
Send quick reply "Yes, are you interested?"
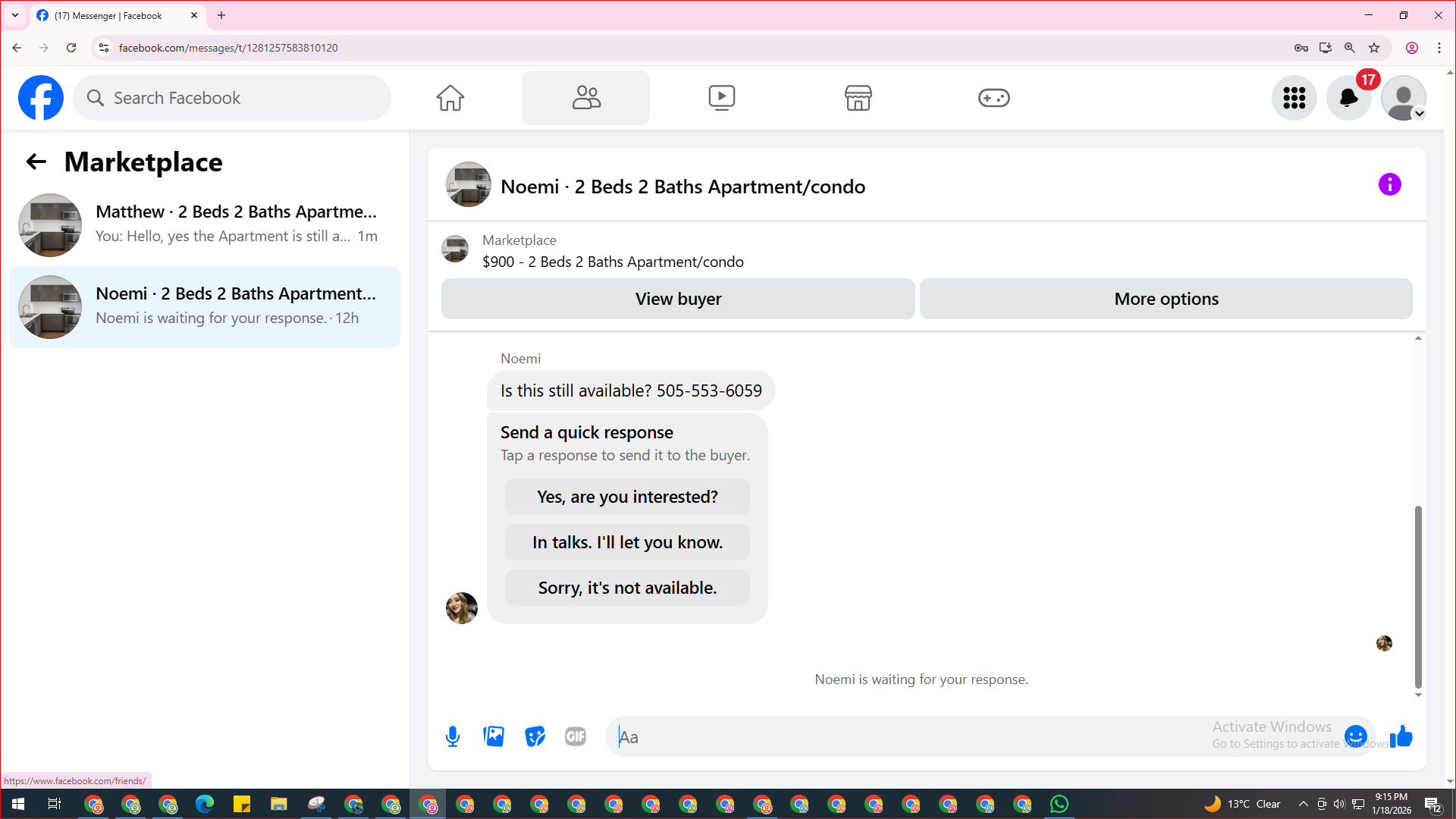[x=627, y=497]
